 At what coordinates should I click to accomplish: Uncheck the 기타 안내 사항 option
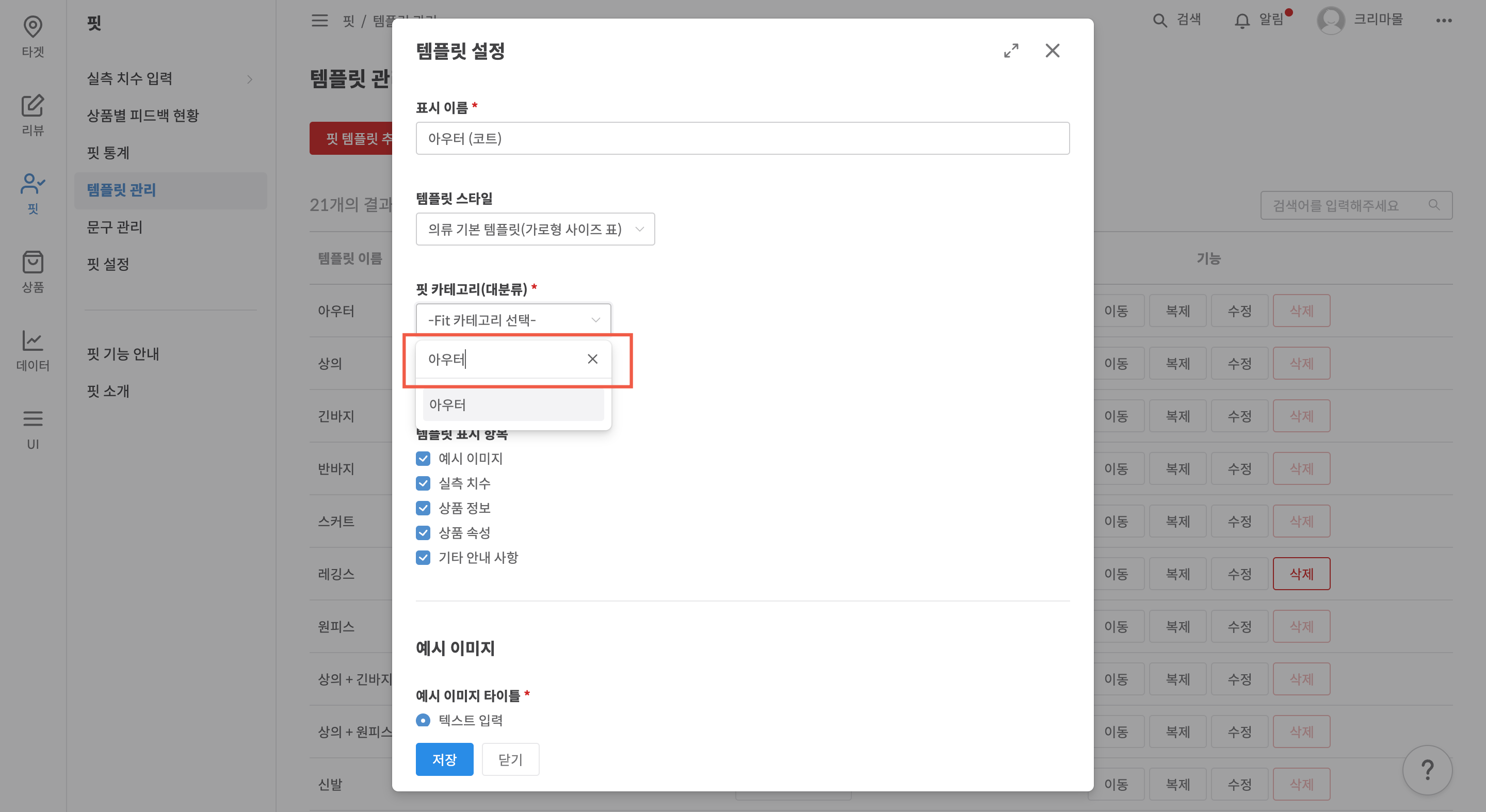[x=423, y=557]
